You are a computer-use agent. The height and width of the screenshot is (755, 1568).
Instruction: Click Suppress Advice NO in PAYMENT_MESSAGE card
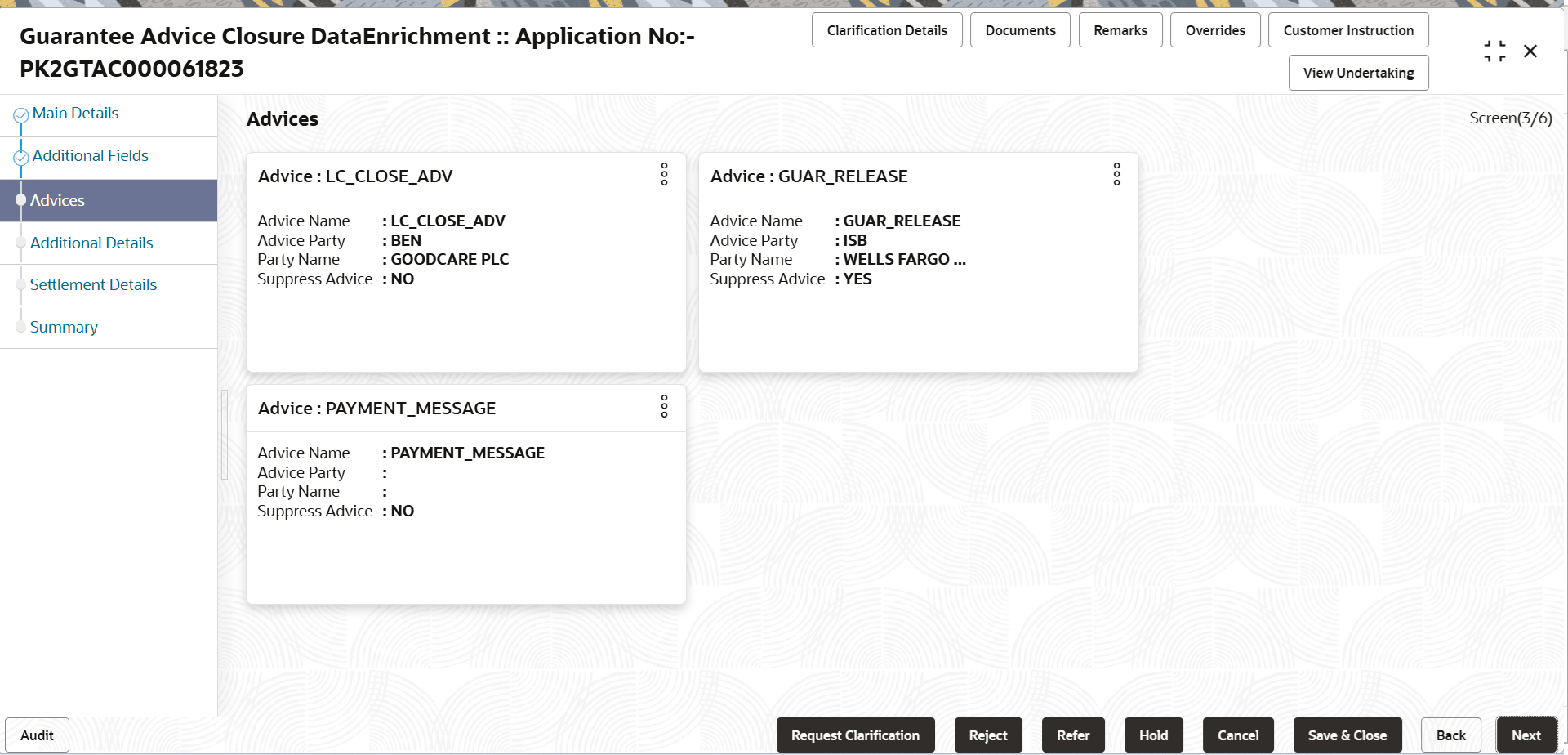(403, 512)
